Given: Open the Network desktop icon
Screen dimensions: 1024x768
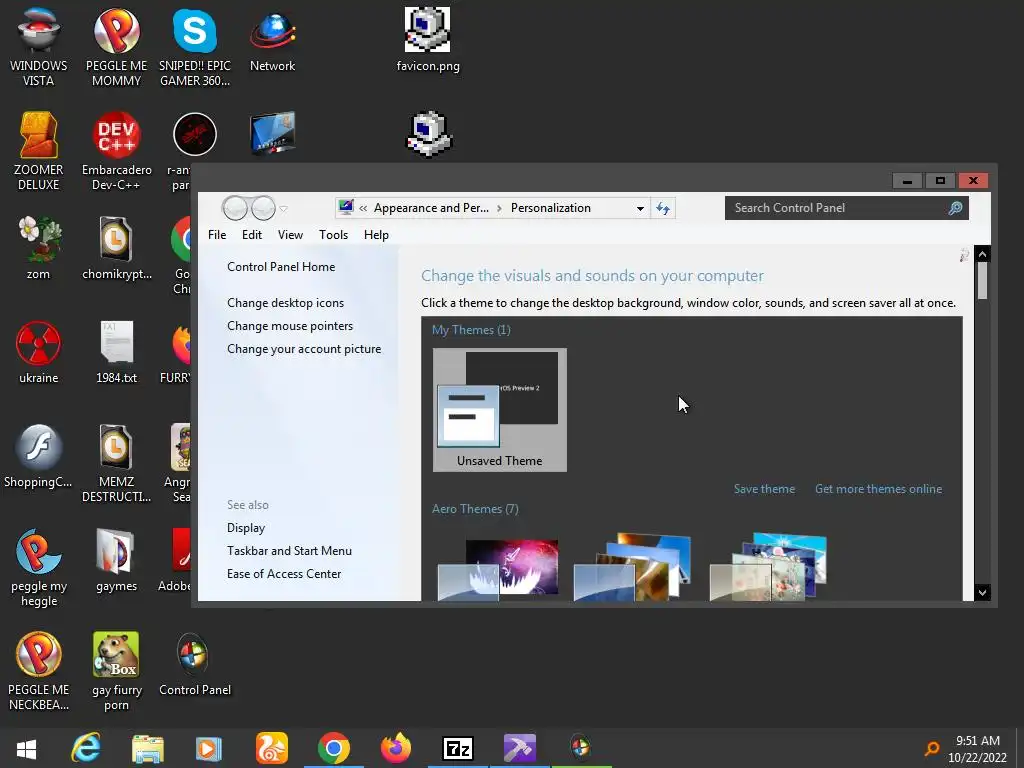Looking at the screenshot, I should [272, 40].
